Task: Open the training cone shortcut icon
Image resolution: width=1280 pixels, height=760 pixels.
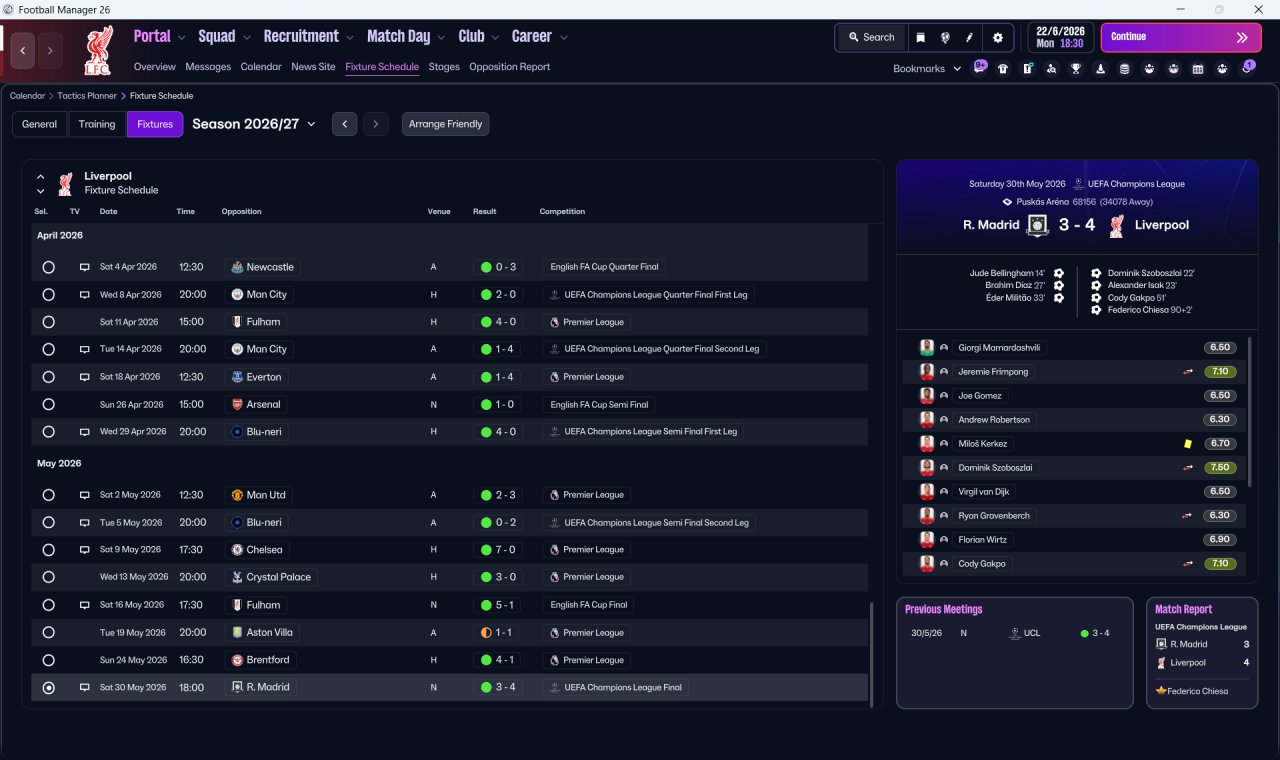Action: tap(1100, 68)
